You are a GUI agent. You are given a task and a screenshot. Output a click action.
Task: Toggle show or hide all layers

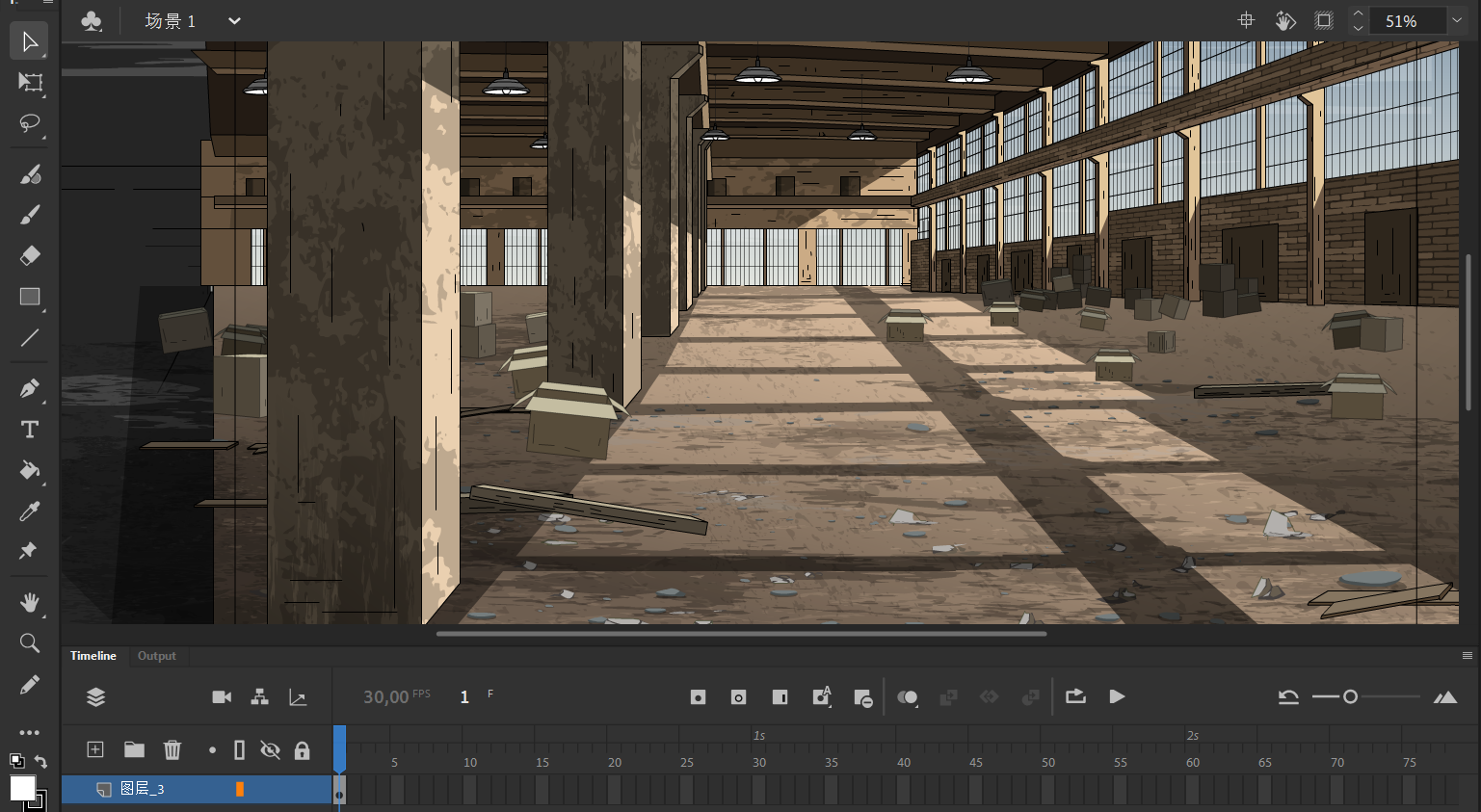pos(270,750)
